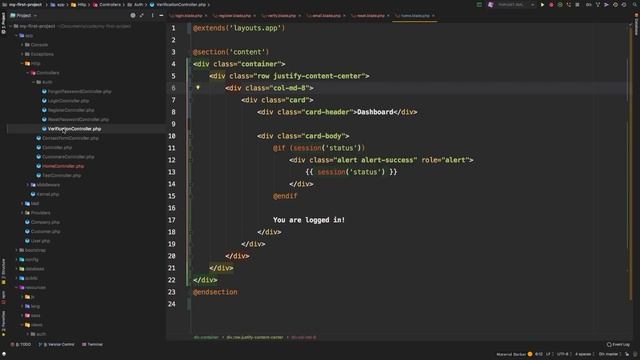Select VerificationController.php in tree
Screen dimensions: 640x360
tap(74, 129)
